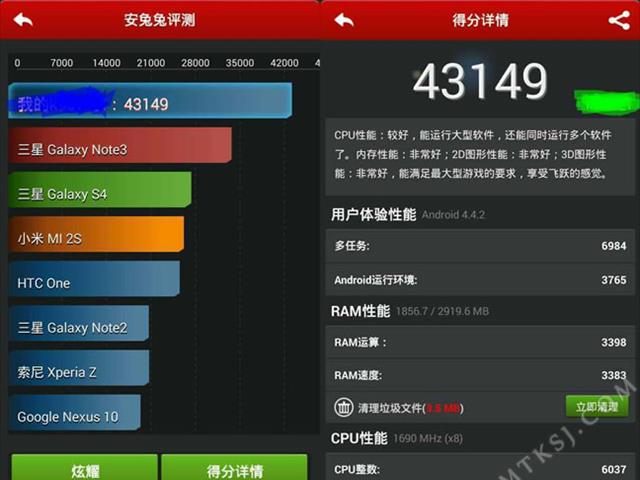
Task: Tap the 28000 mark on the scale
Action: point(195,63)
